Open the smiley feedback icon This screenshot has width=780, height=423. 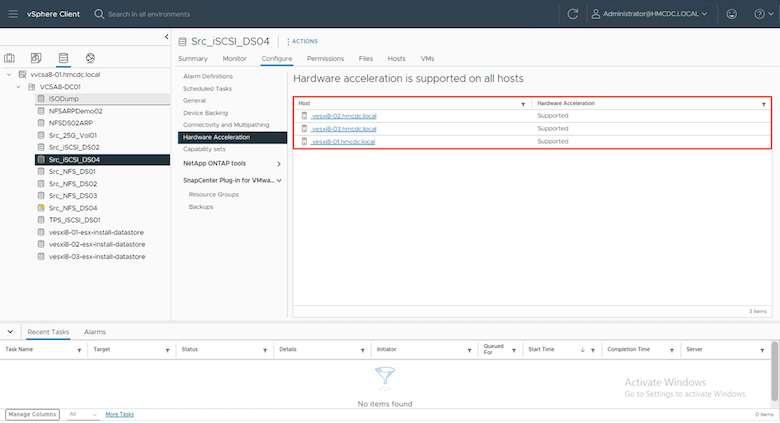(x=731, y=14)
